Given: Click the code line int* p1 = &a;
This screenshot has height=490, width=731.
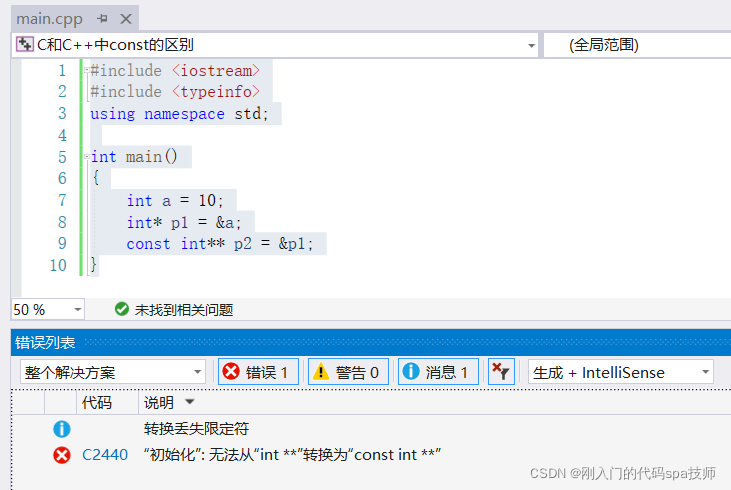Looking at the screenshot, I should click(x=184, y=222).
